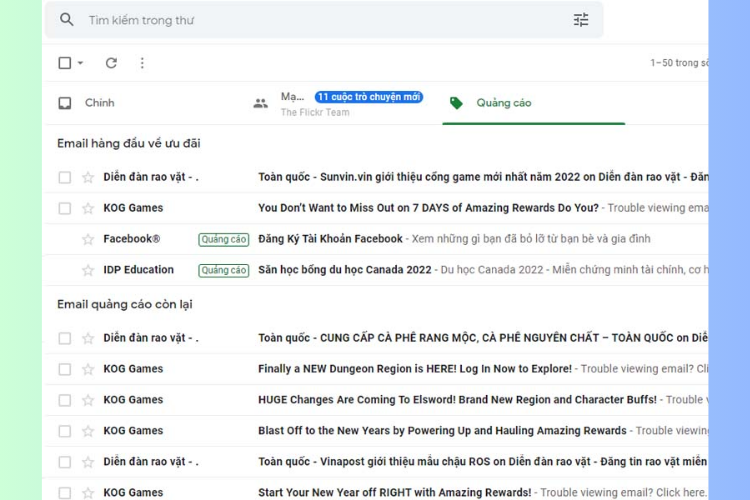The image size is (750, 500).
Task: Tick the select-all checkbox in toolbar
Action: pyautogui.click(x=64, y=63)
